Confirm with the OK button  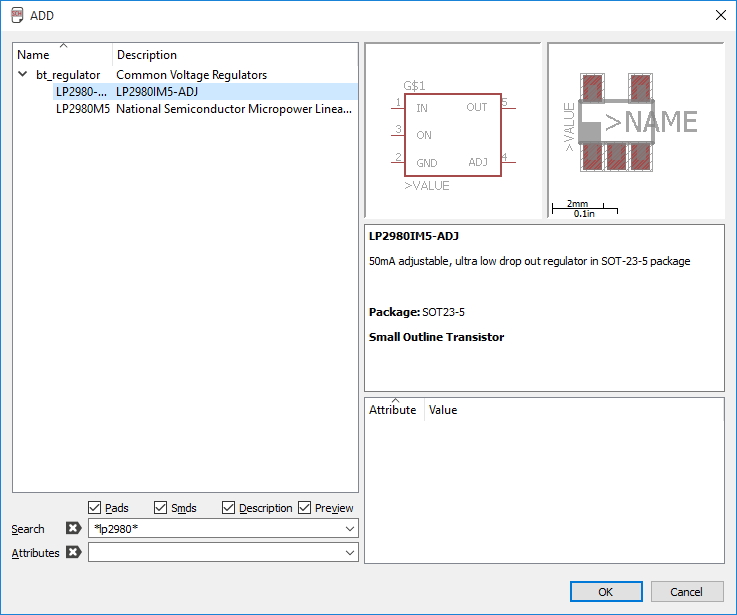(x=606, y=591)
